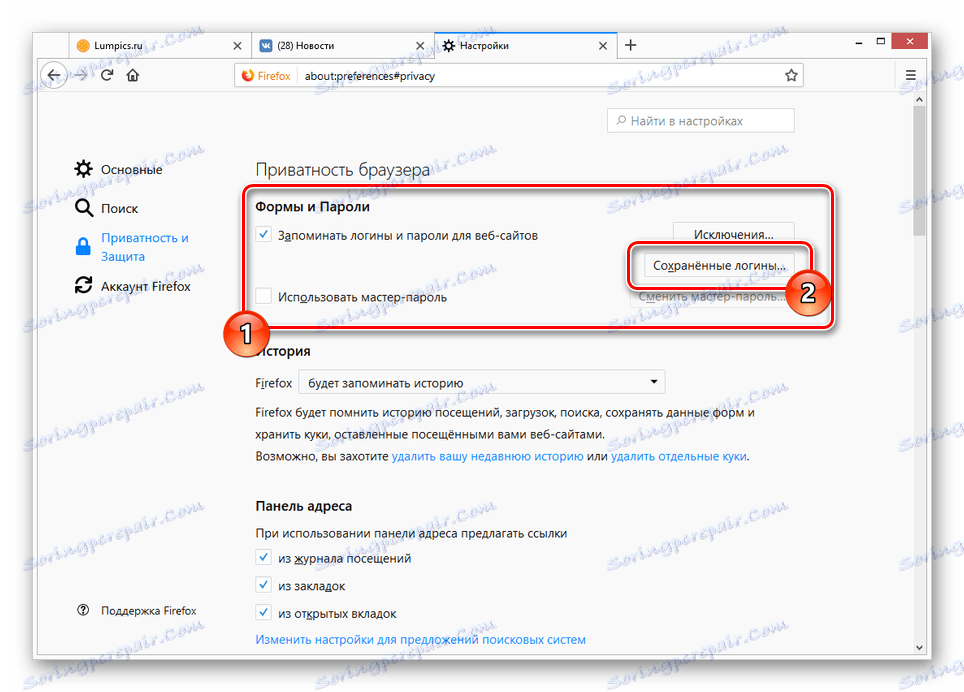Open Аккаунт Firefox sync section
The image size is (964, 692).
pyautogui.click(x=133, y=286)
